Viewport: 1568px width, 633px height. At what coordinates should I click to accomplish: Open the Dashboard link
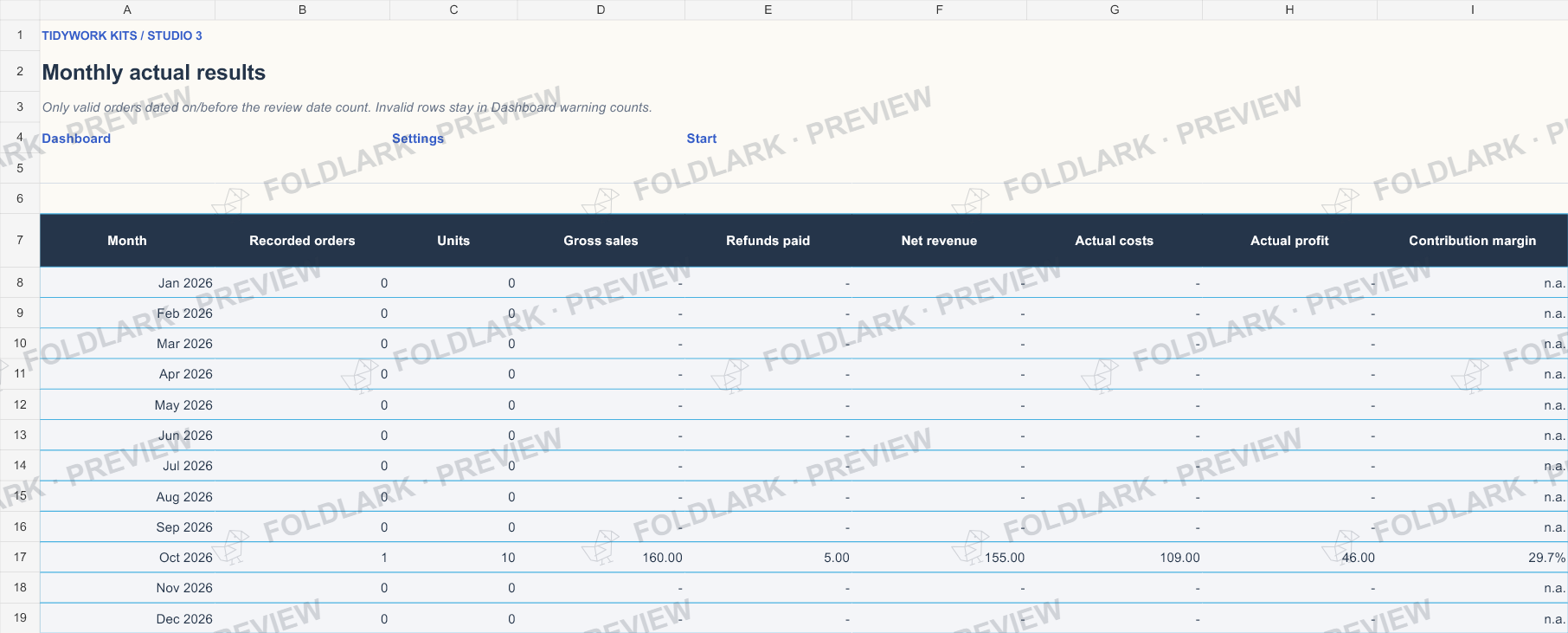[x=76, y=139]
